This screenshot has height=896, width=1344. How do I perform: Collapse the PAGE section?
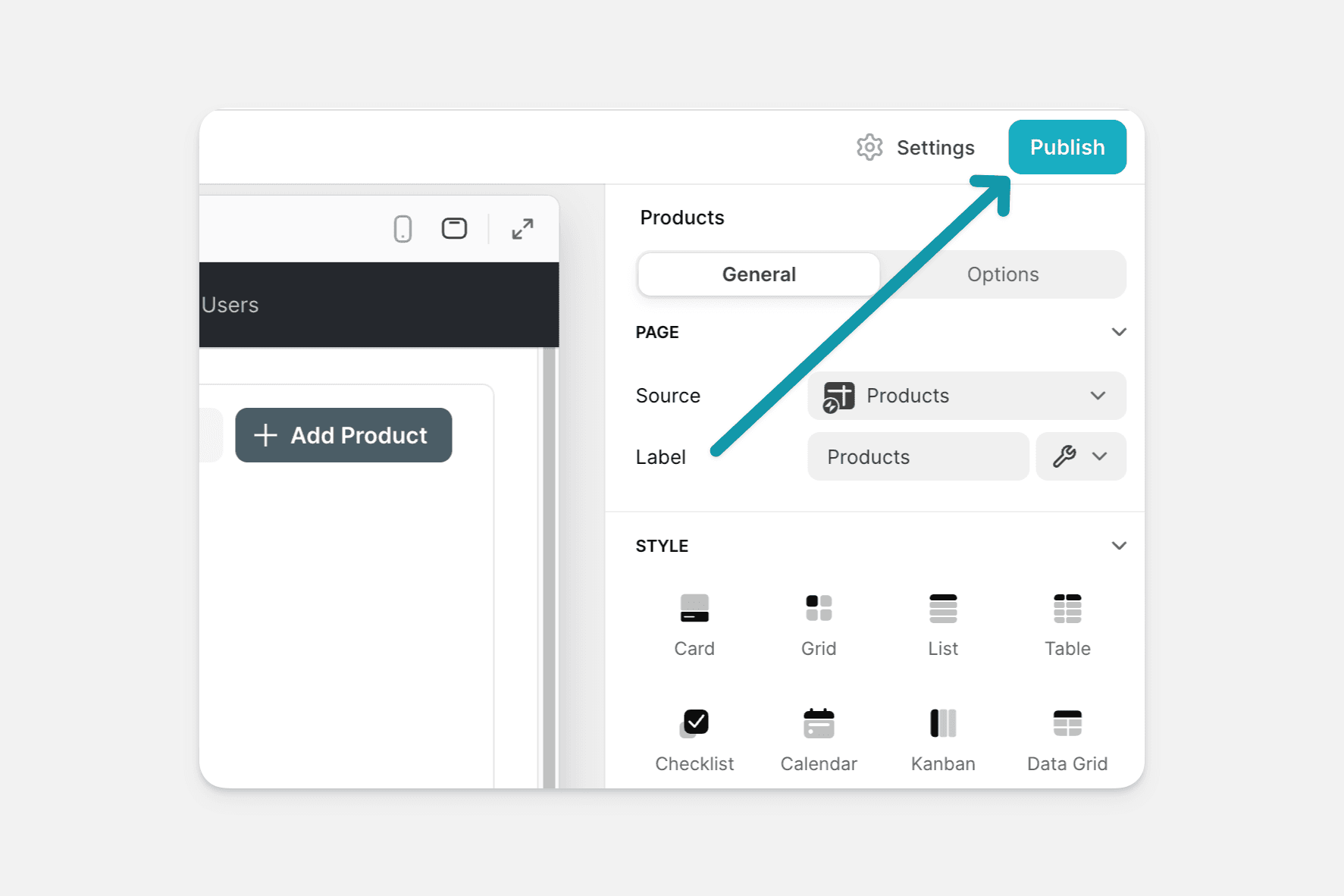(x=1118, y=332)
